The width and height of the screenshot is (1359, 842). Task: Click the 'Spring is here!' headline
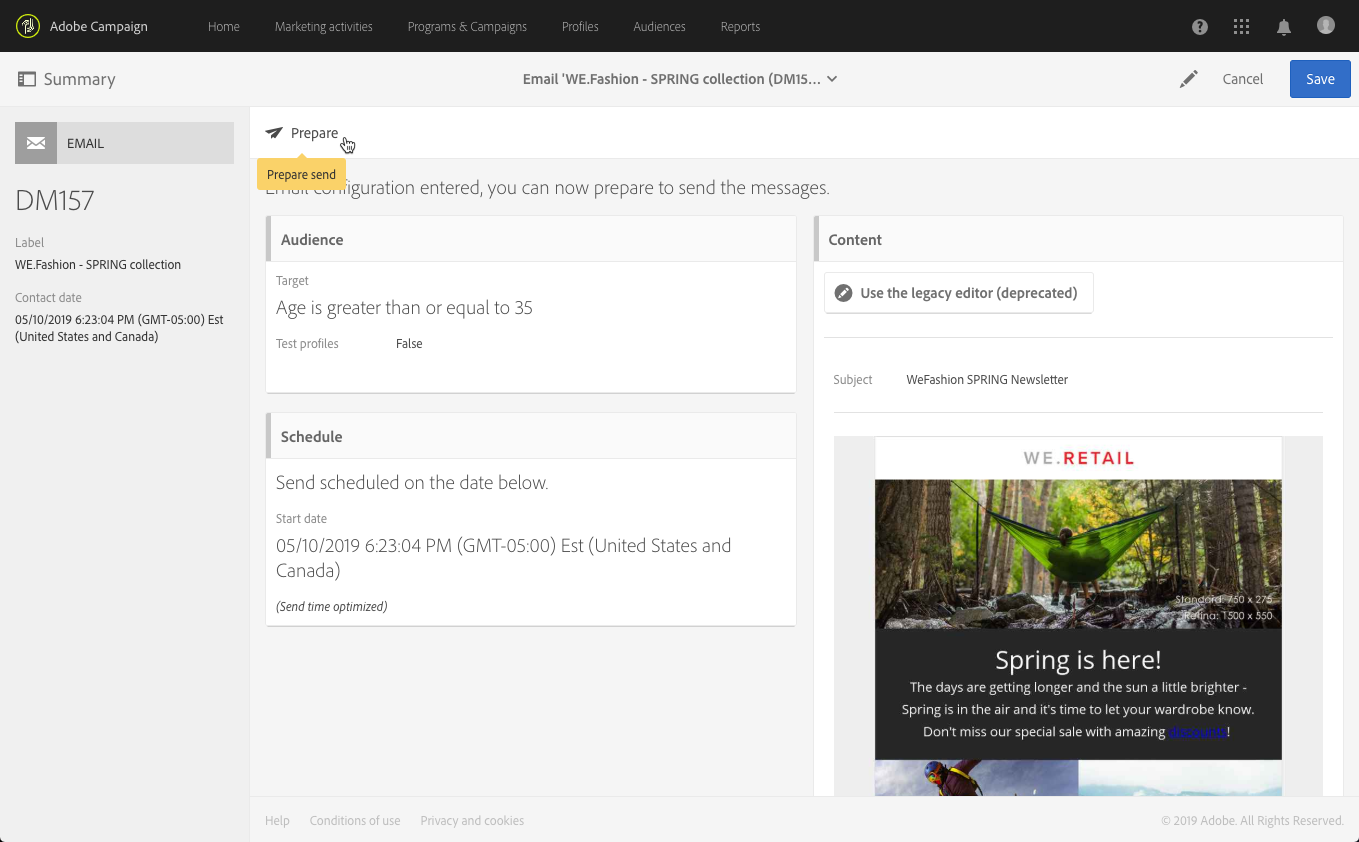pyautogui.click(x=1078, y=660)
